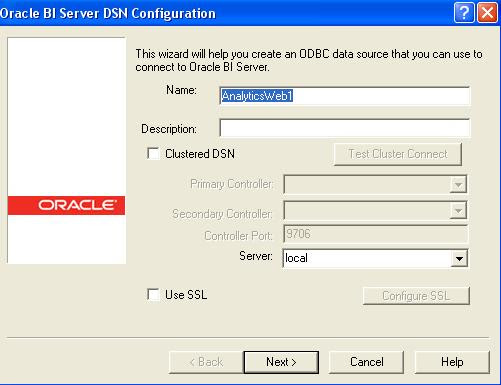This screenshot has width=501, height=385.
Task: Click the Oracle logo banner
Action: (x=66, y=205)
